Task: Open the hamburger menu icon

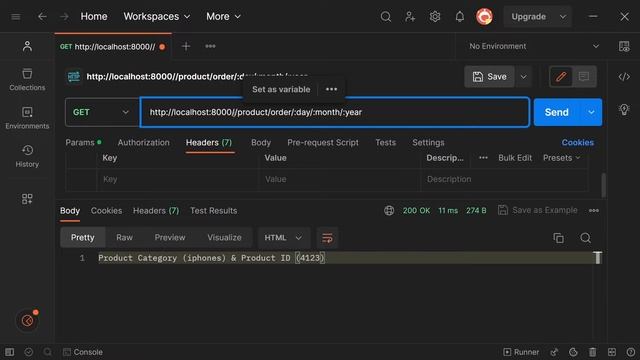Action: pyautogui.click(x=16, y=17)
